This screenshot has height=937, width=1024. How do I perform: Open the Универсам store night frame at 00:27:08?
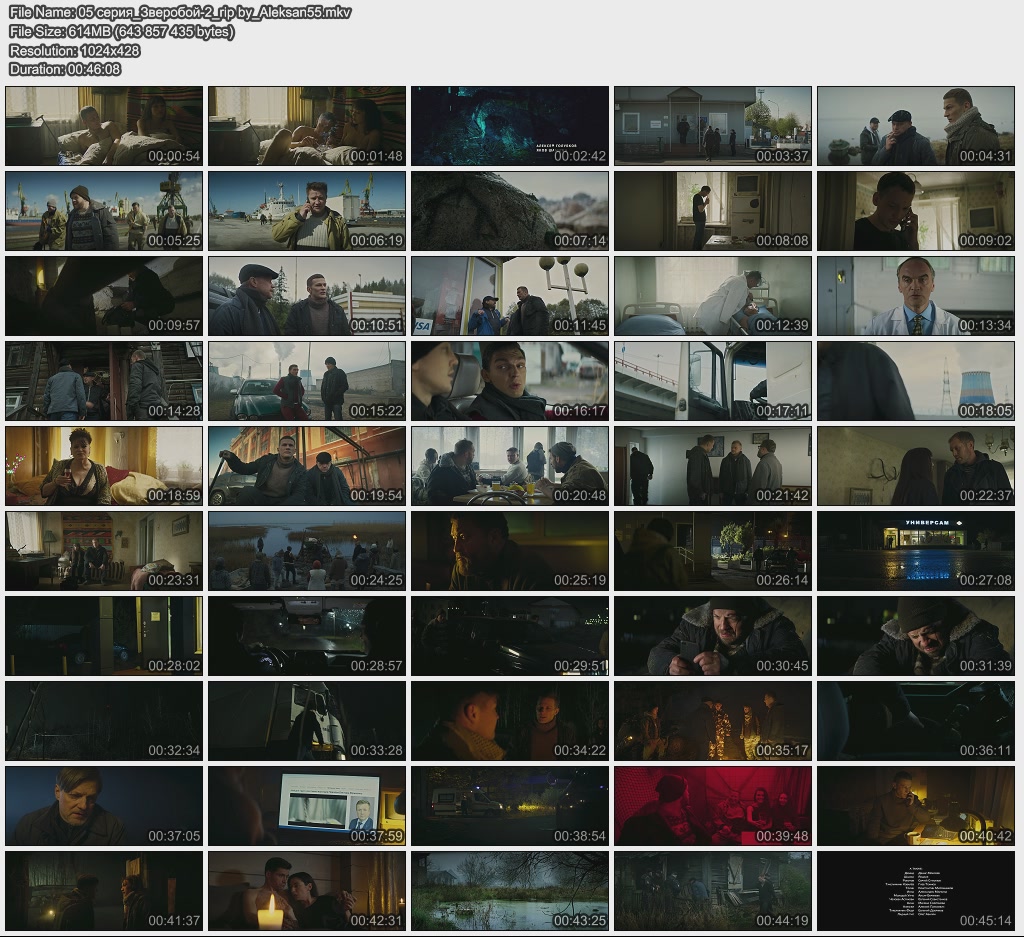[x=915, y=551]
